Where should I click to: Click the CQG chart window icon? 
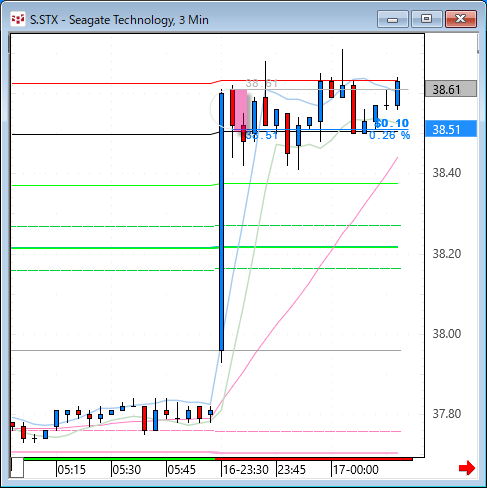[18, 20]
